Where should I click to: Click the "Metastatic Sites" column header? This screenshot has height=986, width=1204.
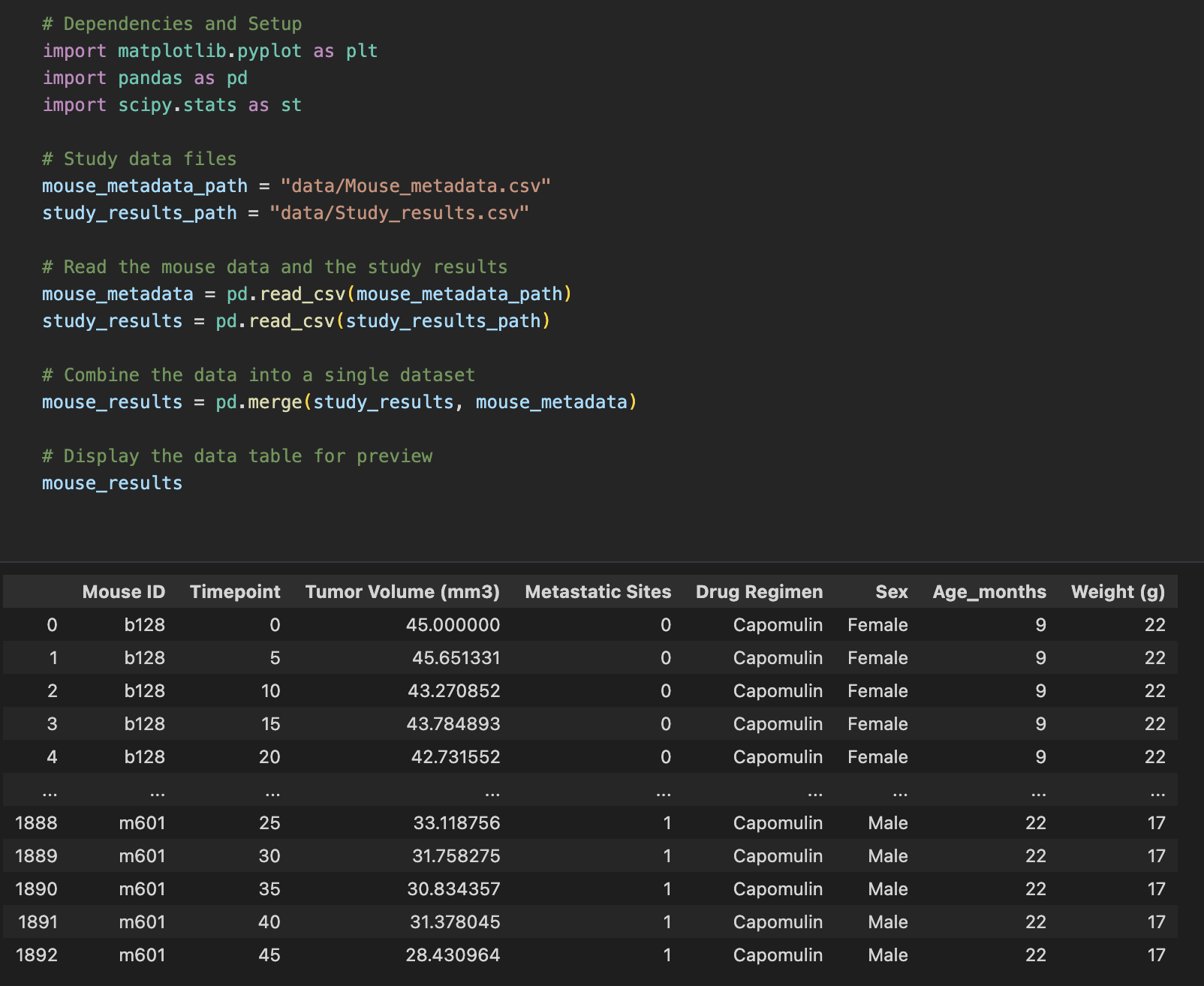[597, 592]
